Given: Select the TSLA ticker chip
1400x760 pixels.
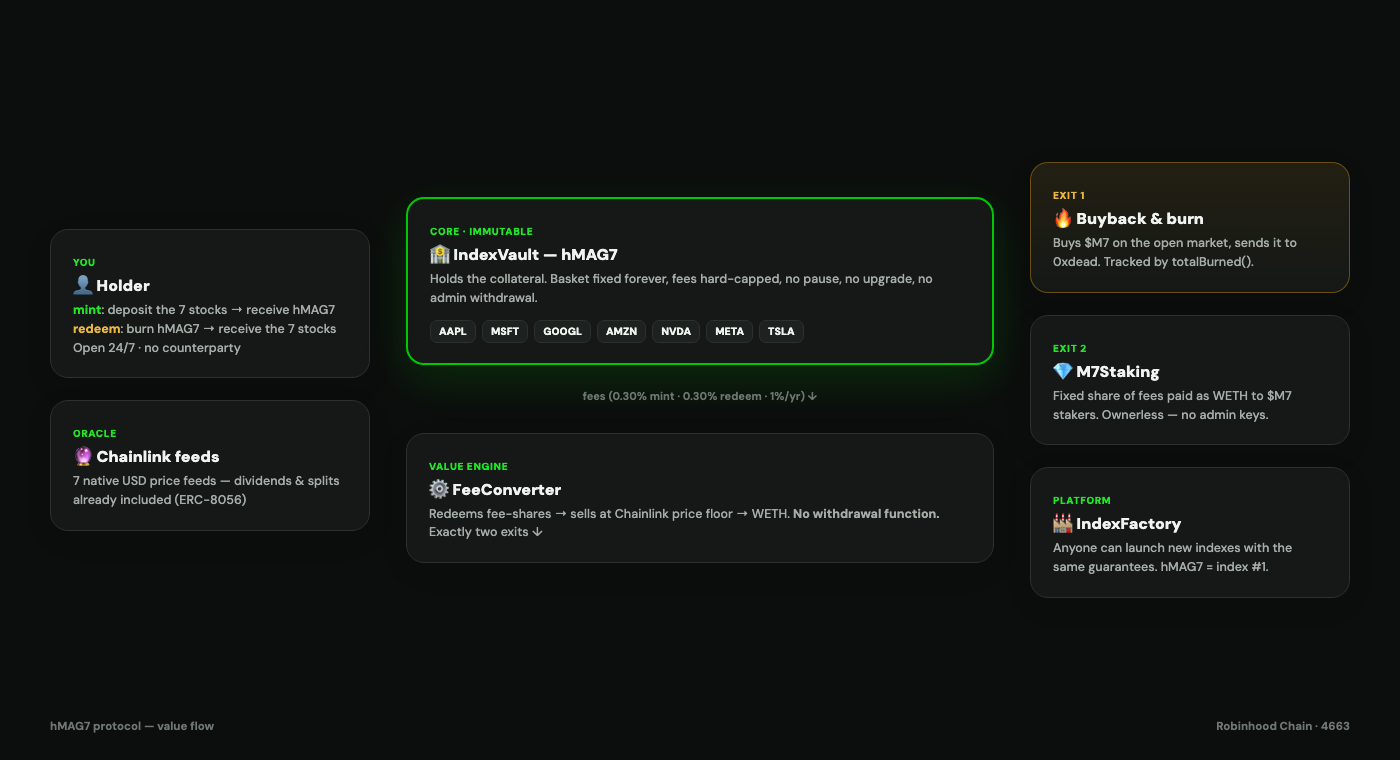Looking at the screenshot, I should [781, 331].
